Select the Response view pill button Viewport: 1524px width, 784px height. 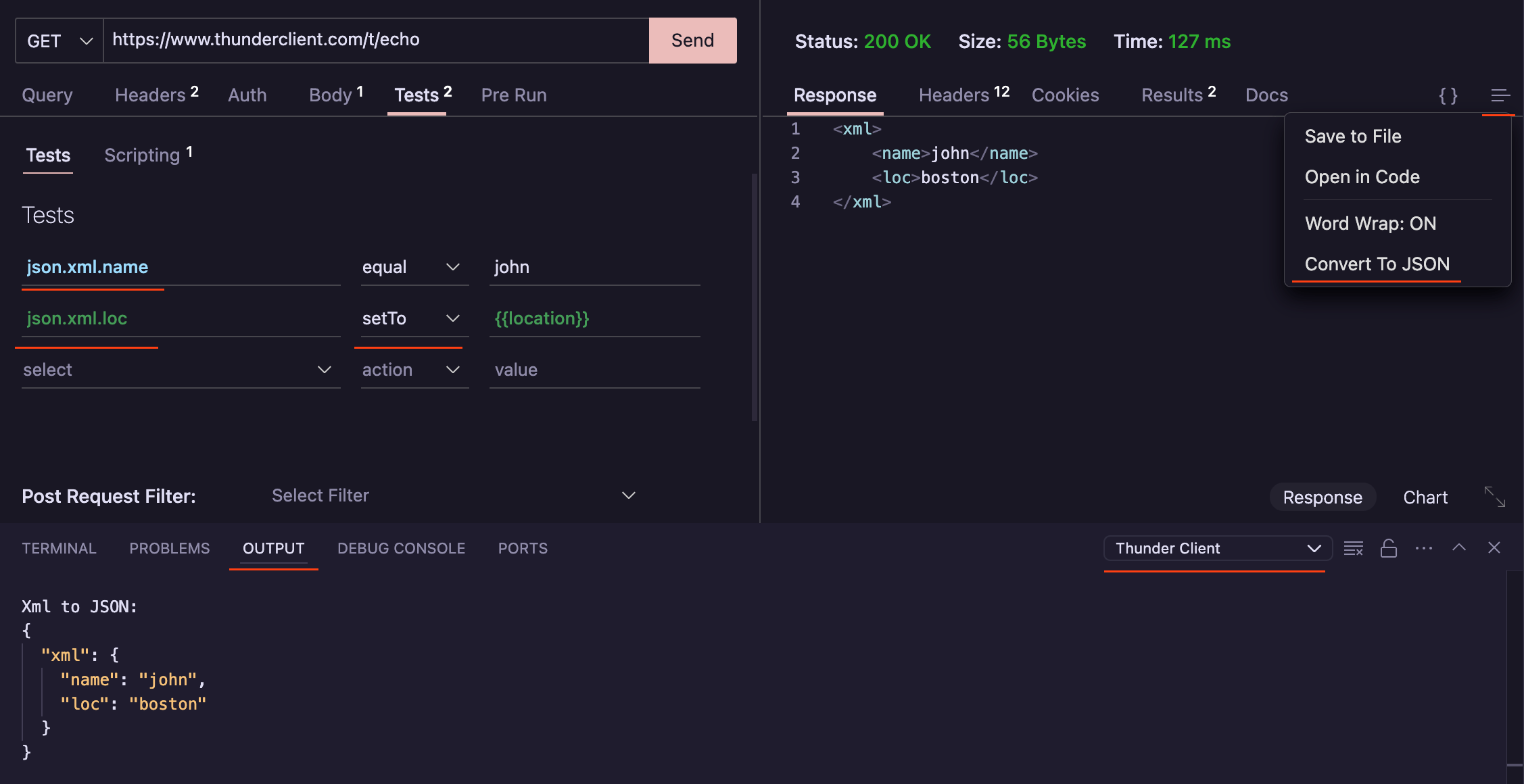(1322, 497)
